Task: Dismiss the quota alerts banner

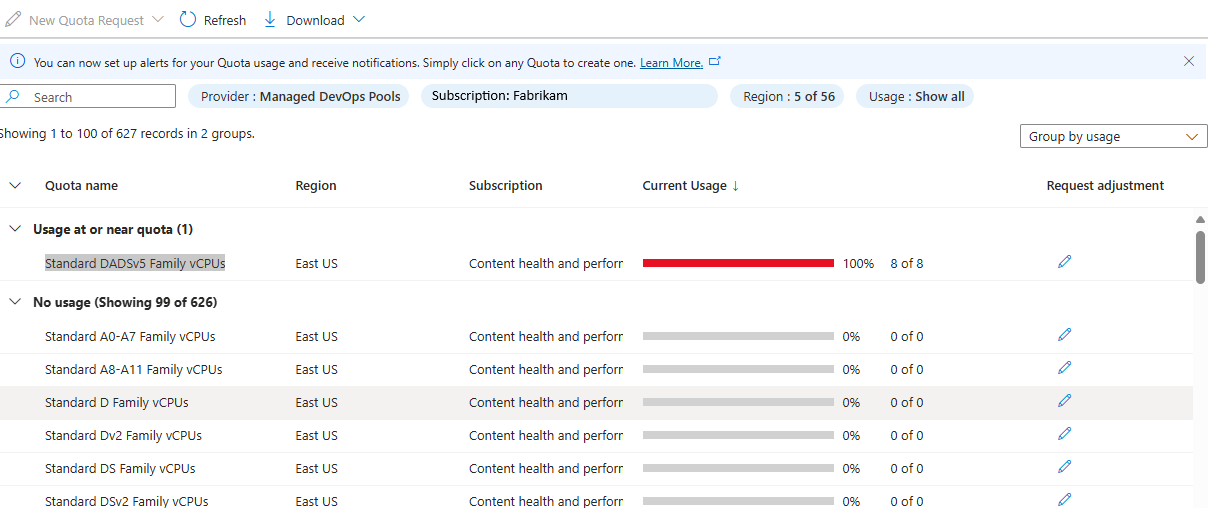Action: [x=1189, y=61]
